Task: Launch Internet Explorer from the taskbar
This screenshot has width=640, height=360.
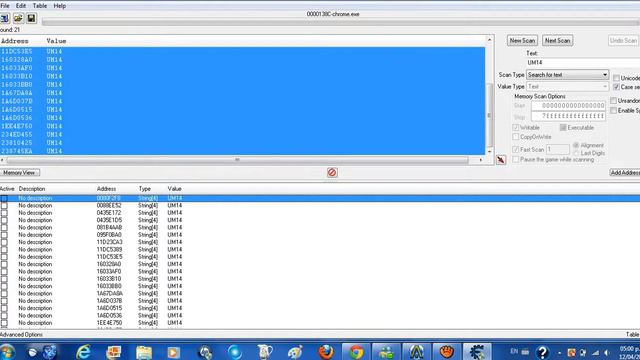Action: [x=84, y=351]
